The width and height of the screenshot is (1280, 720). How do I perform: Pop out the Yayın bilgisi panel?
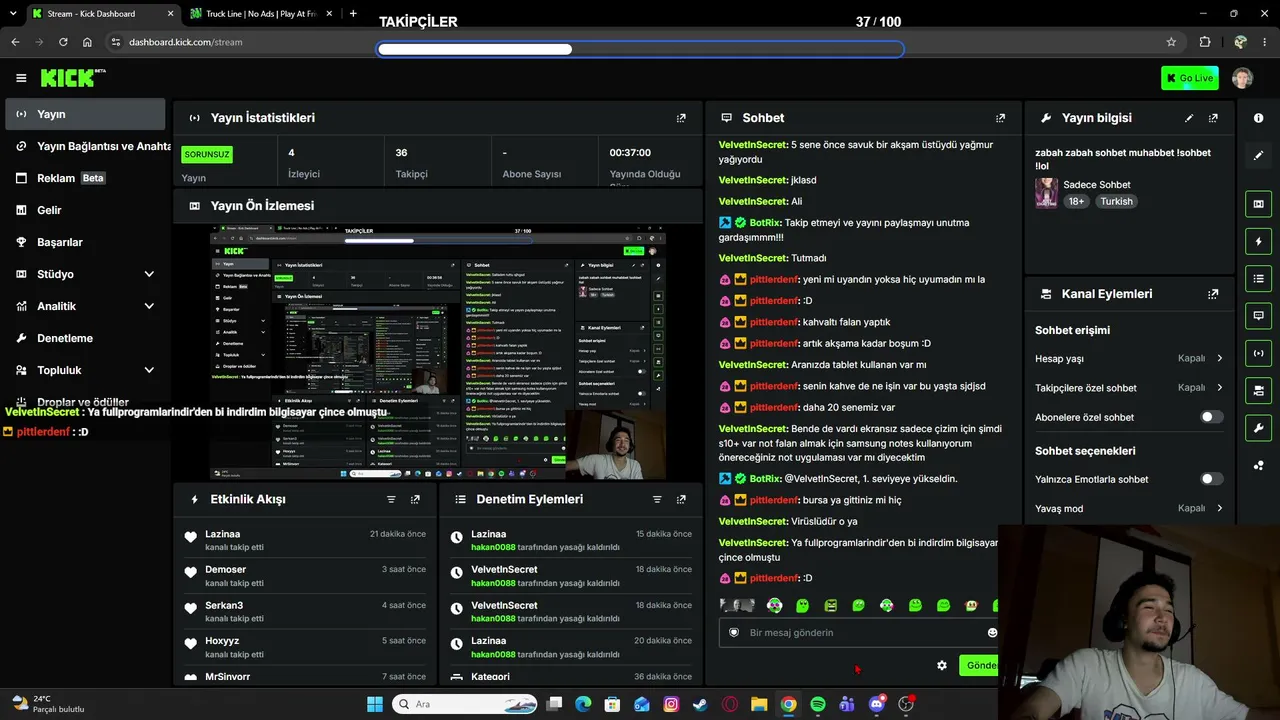1213,118
